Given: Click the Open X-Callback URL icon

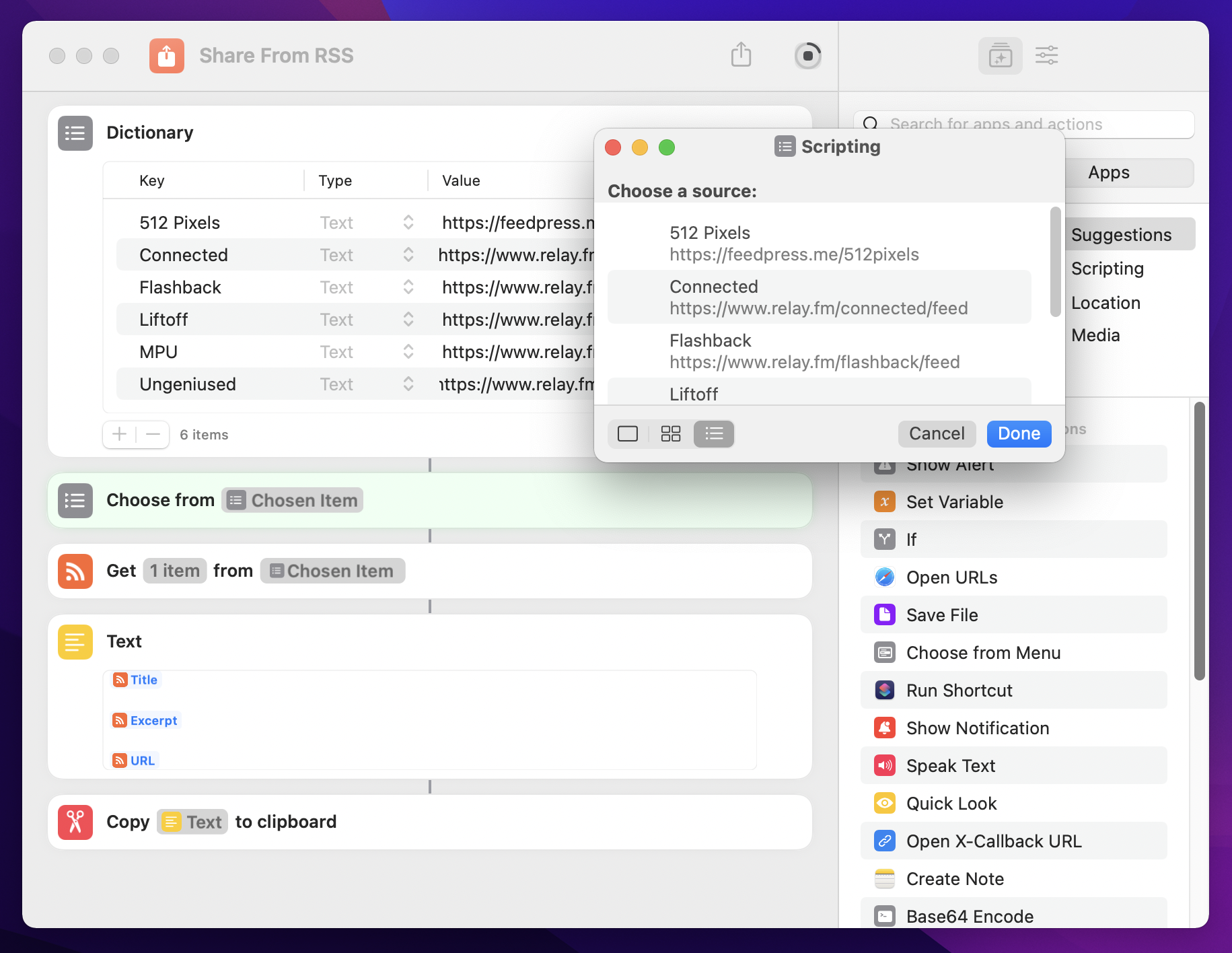Looking at the screenshot, I should tap(885, 841).
